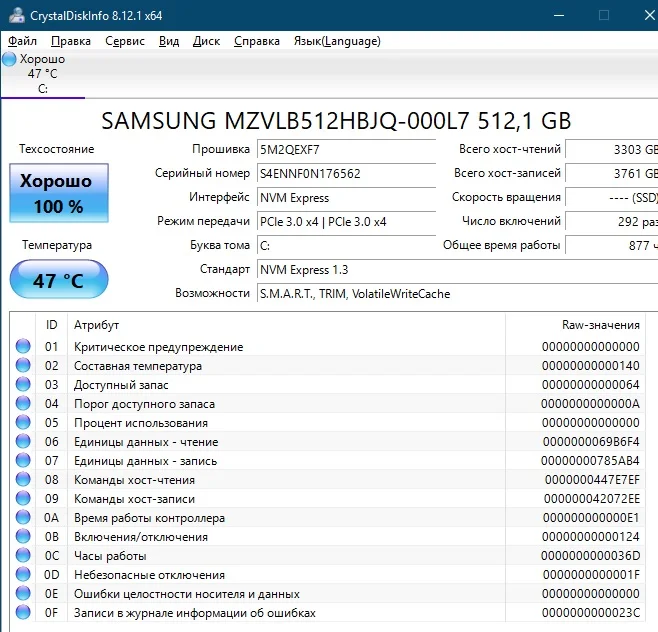Open the Справка menu

click(257, 41)
